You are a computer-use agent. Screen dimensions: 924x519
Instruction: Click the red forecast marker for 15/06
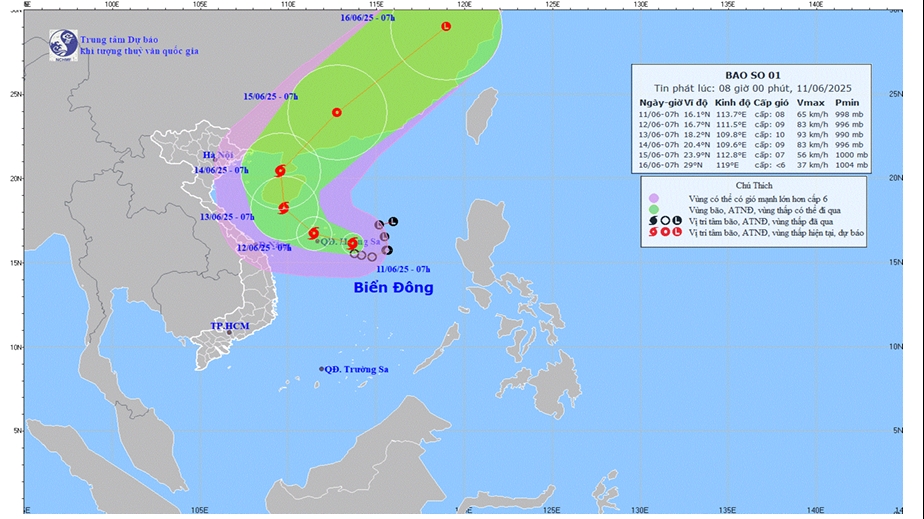[x=336, y=112]
